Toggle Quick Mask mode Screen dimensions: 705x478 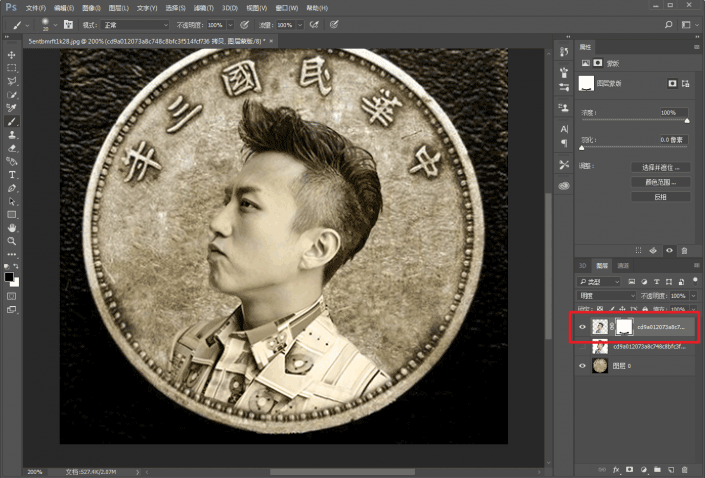12,296
